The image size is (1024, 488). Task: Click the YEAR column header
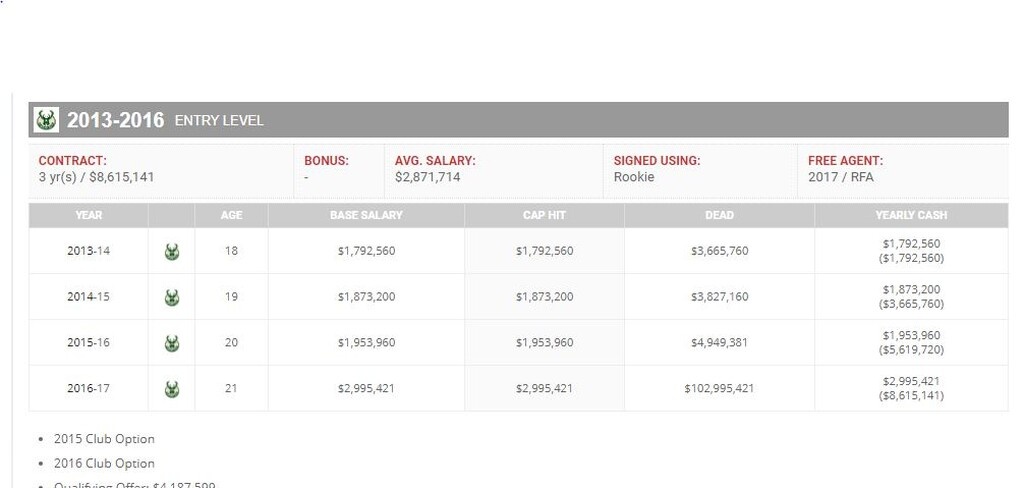click(x=89, y=215)
